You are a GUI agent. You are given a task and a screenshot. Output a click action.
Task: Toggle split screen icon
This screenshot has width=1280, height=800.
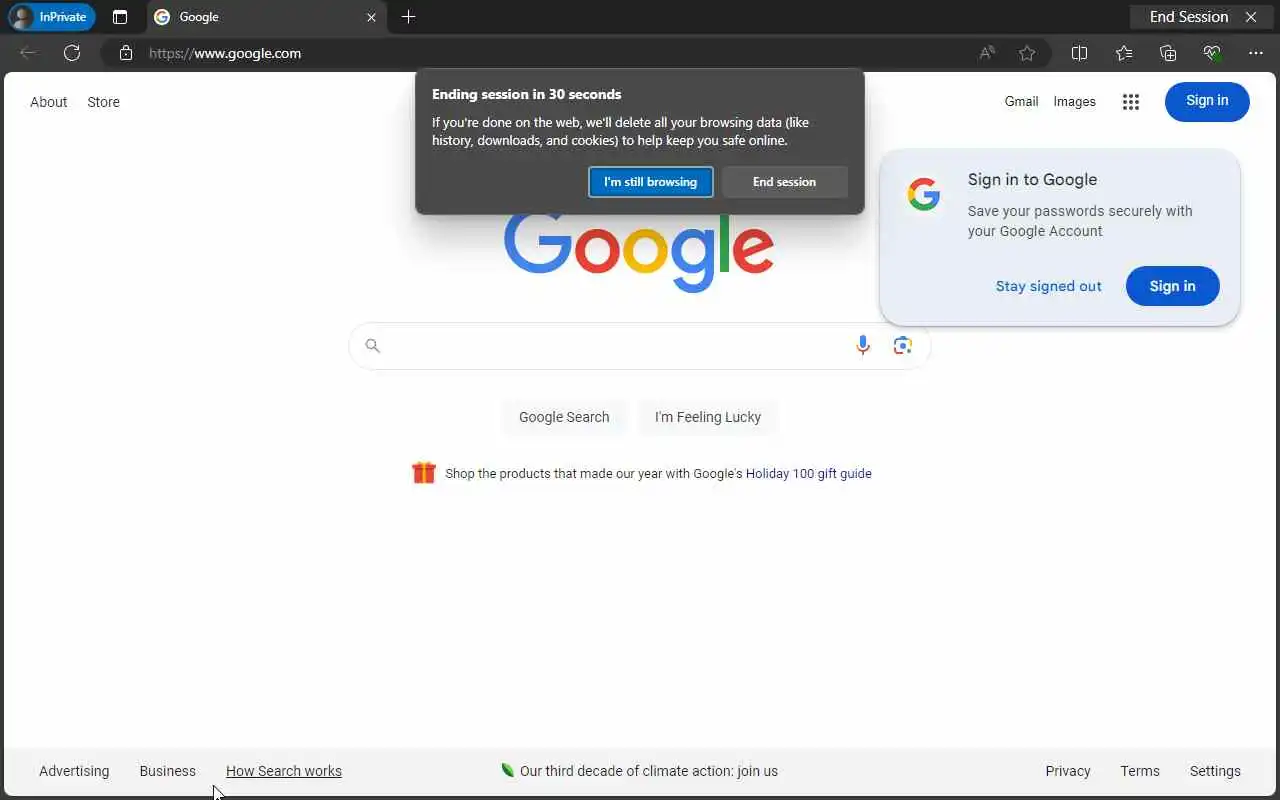click(1079, 53)
